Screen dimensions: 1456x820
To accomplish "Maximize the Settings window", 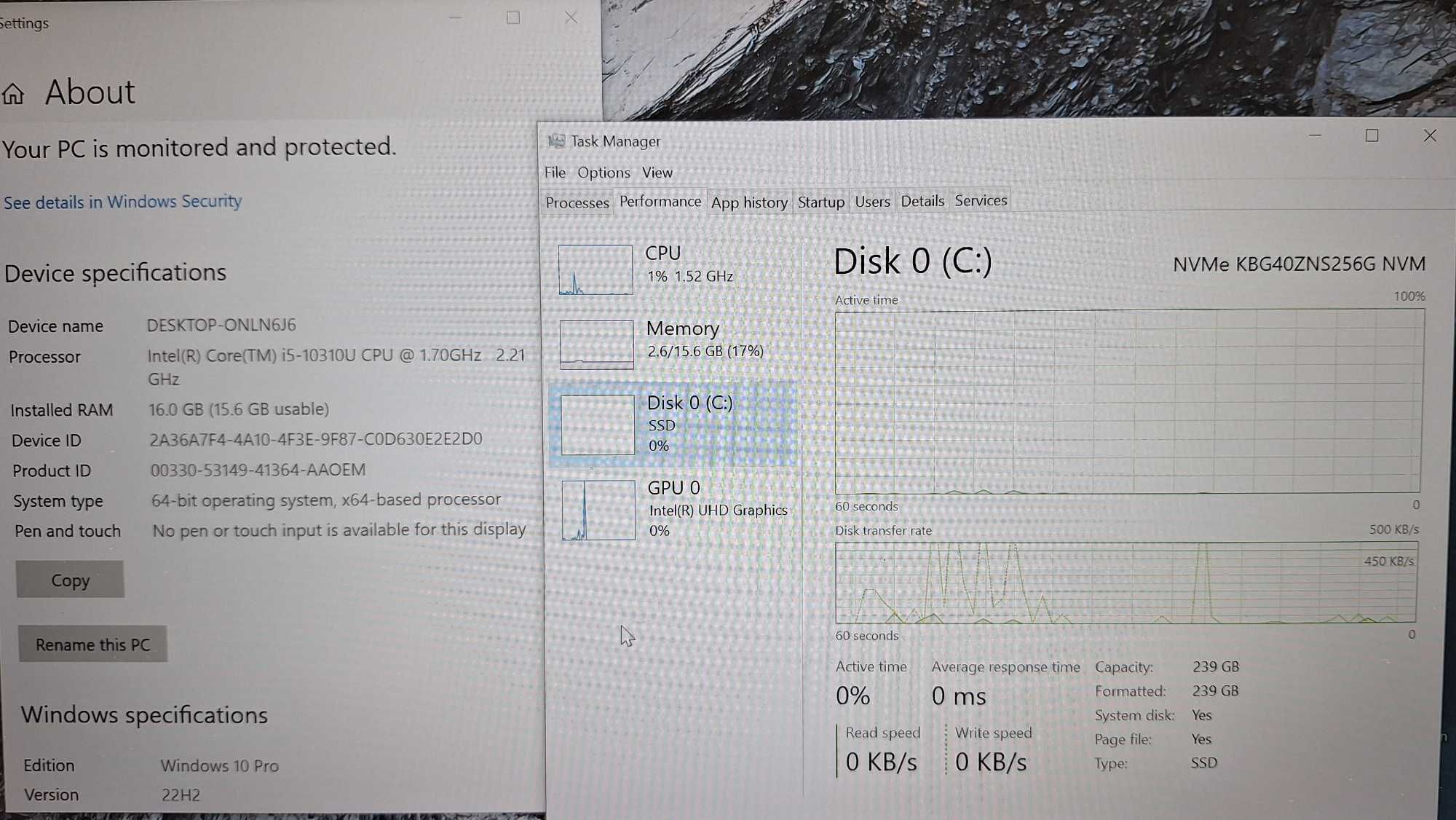I will (x=513, y=17).
